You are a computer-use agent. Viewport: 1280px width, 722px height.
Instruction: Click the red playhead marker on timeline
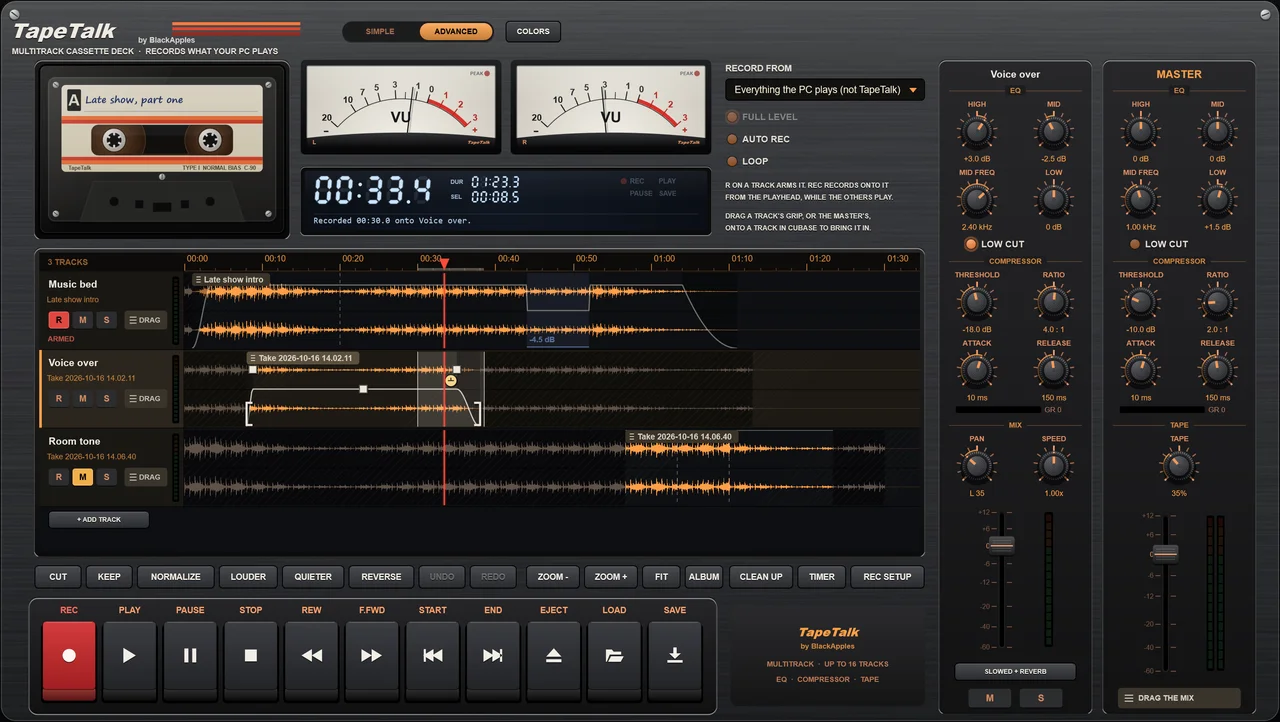click(x=445, y=264)
